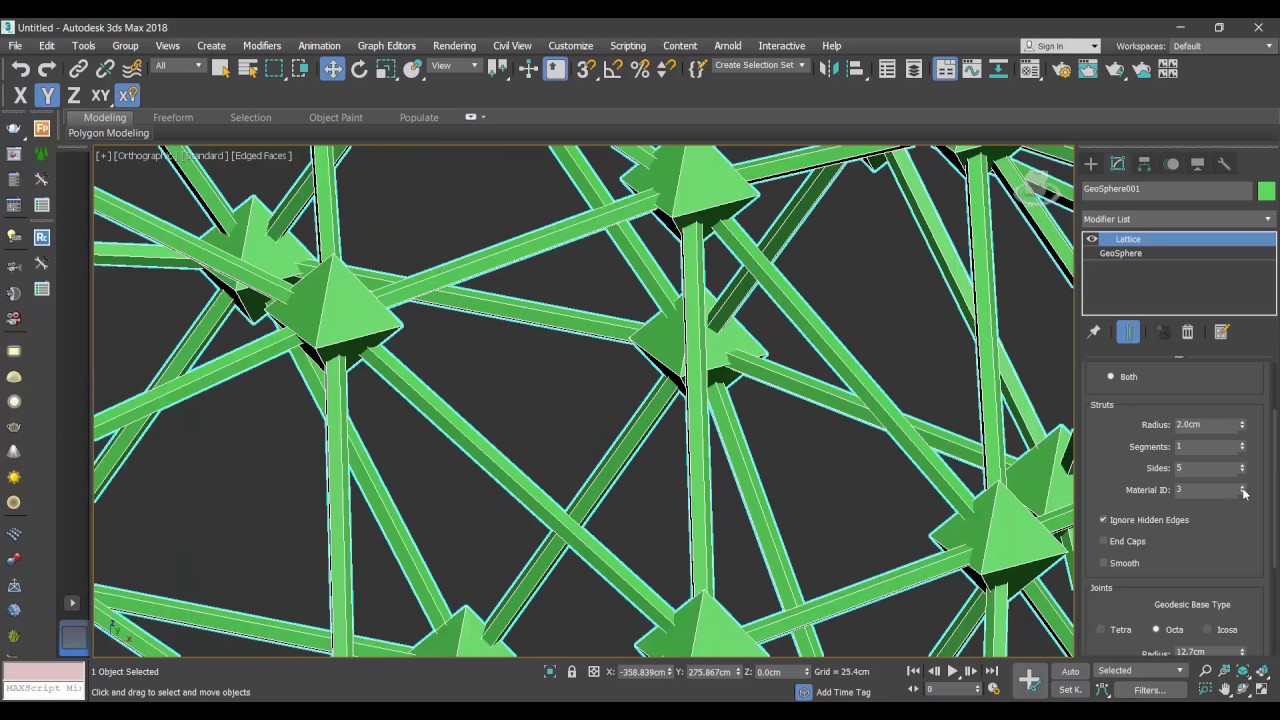1280x720 pixels.
Task: Switch to the Object Paint ribbon tab
Action: (336, 118)
